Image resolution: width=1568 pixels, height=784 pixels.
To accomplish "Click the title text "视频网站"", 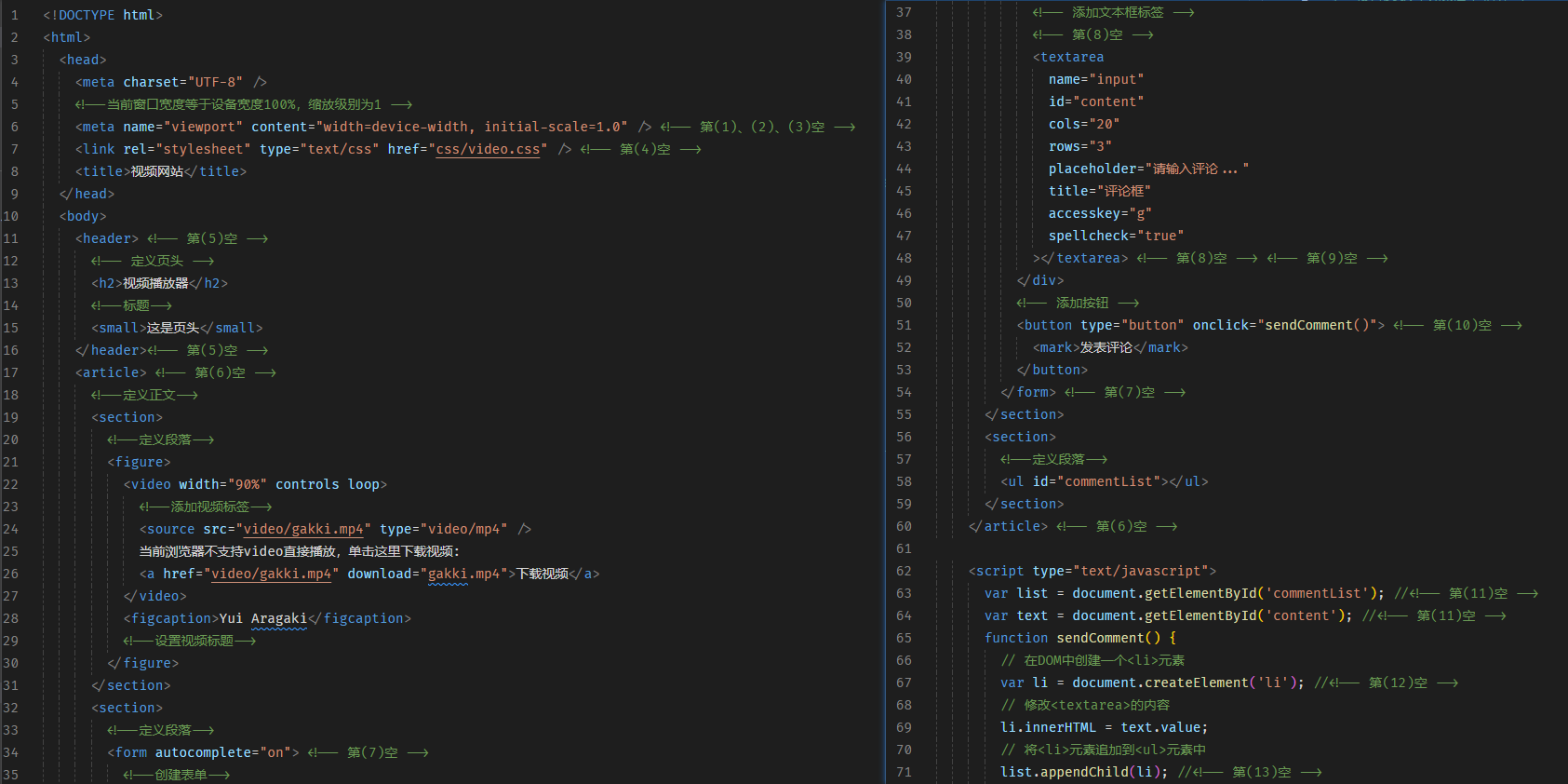I will [x=157, y=171].
